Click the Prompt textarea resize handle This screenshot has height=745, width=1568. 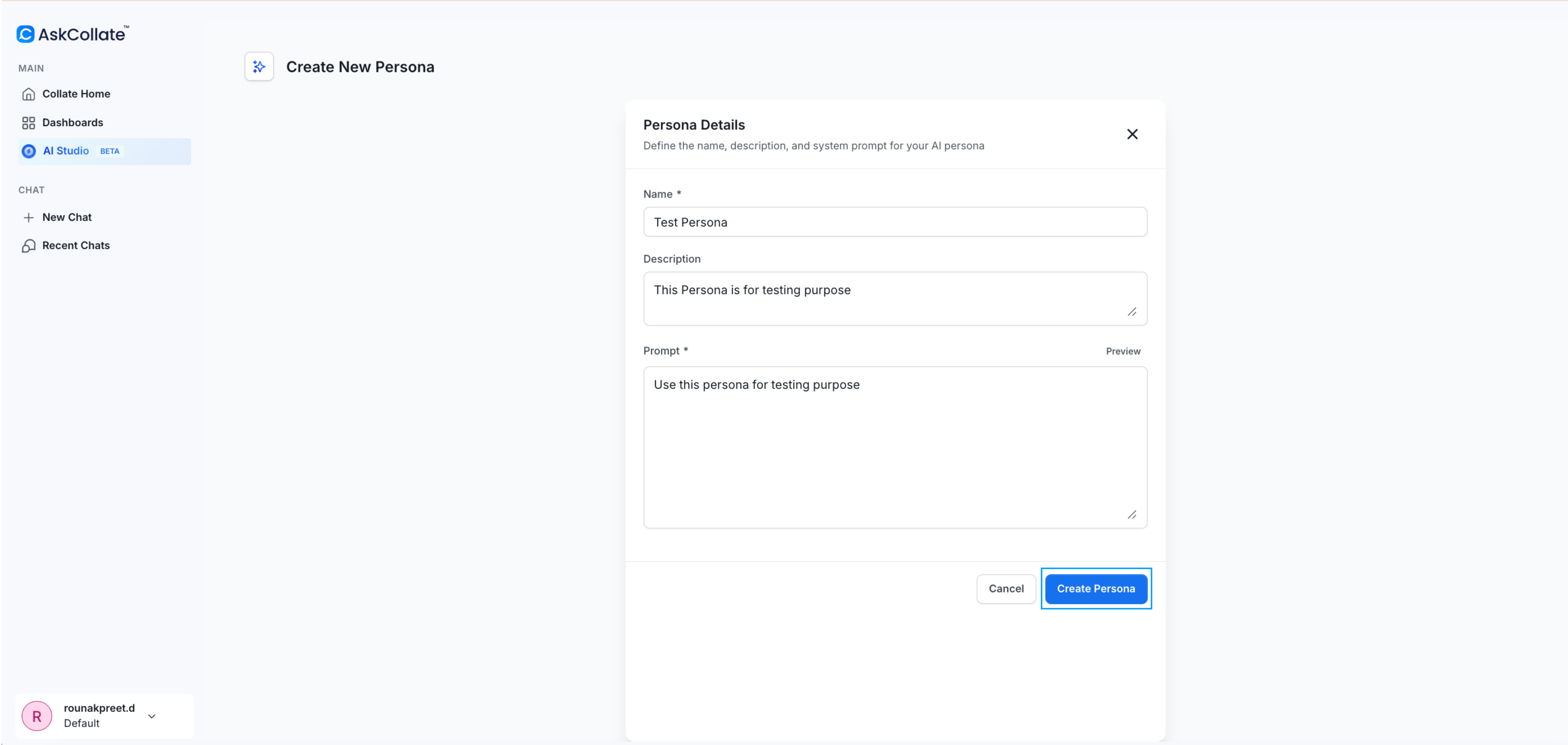pyautogui.click(x=1132, y=515)
